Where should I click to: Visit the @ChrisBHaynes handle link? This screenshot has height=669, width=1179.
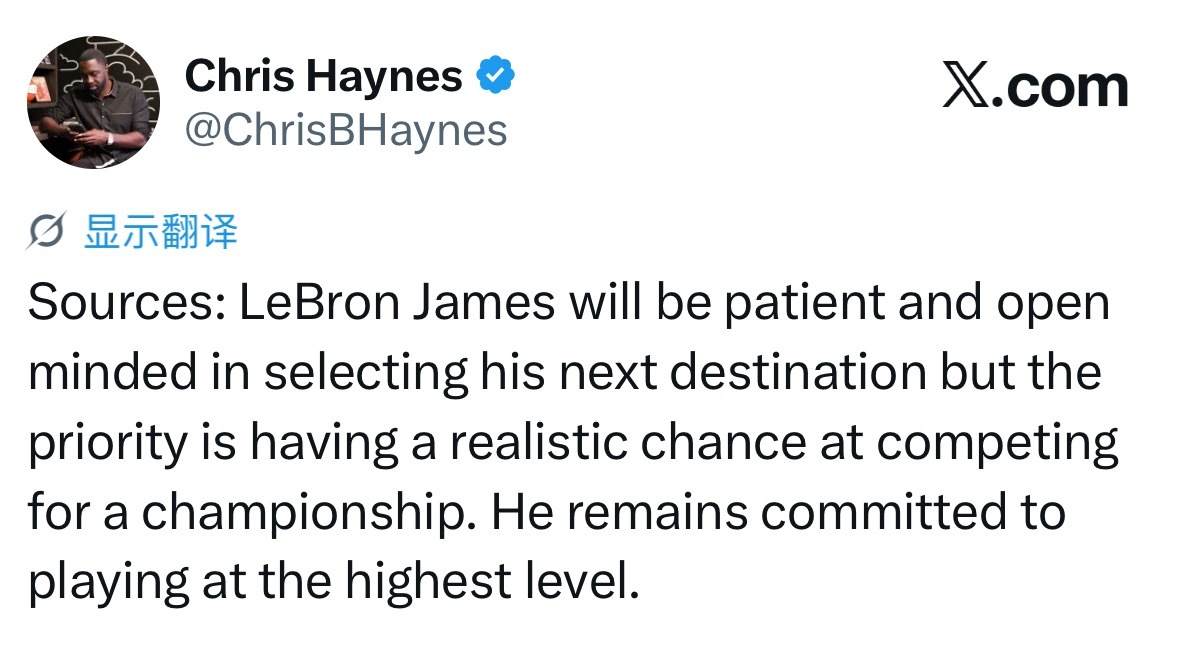[346, 131]
